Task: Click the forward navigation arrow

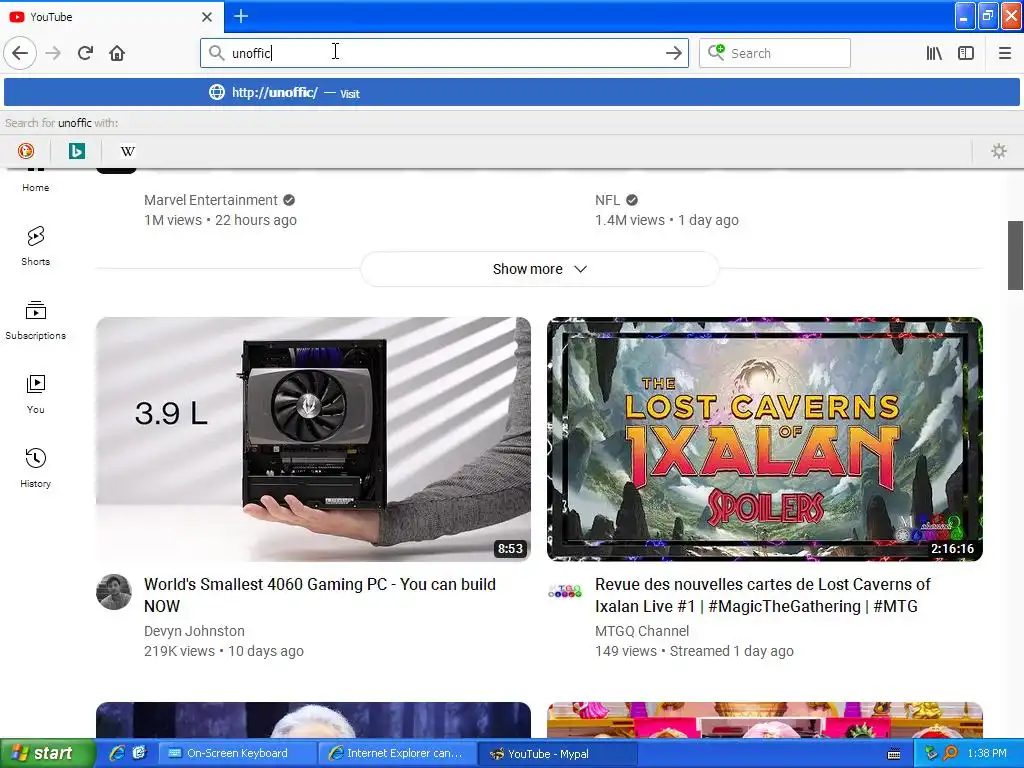Action: point(53,53)
